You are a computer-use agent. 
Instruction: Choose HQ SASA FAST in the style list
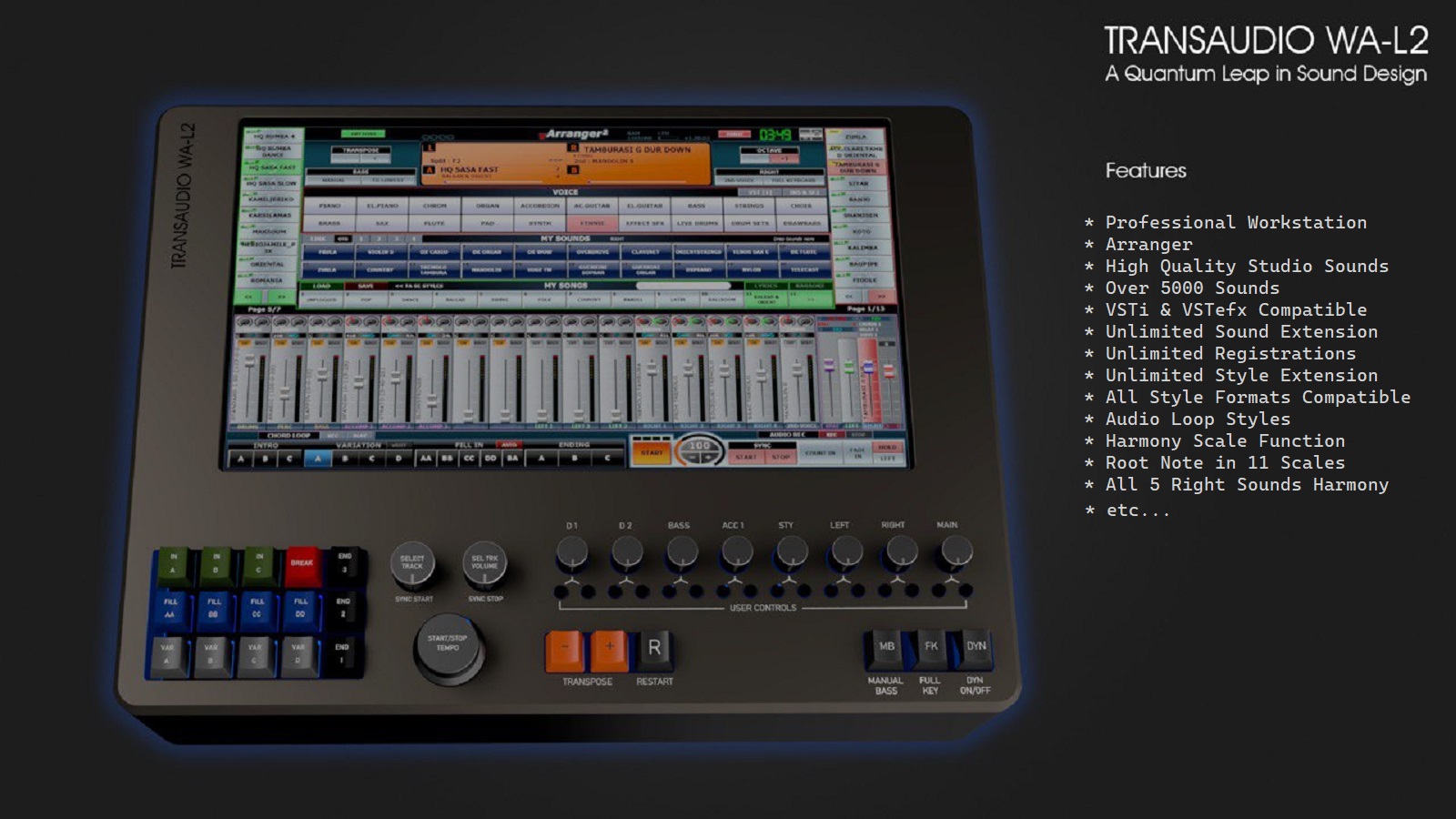272,167
